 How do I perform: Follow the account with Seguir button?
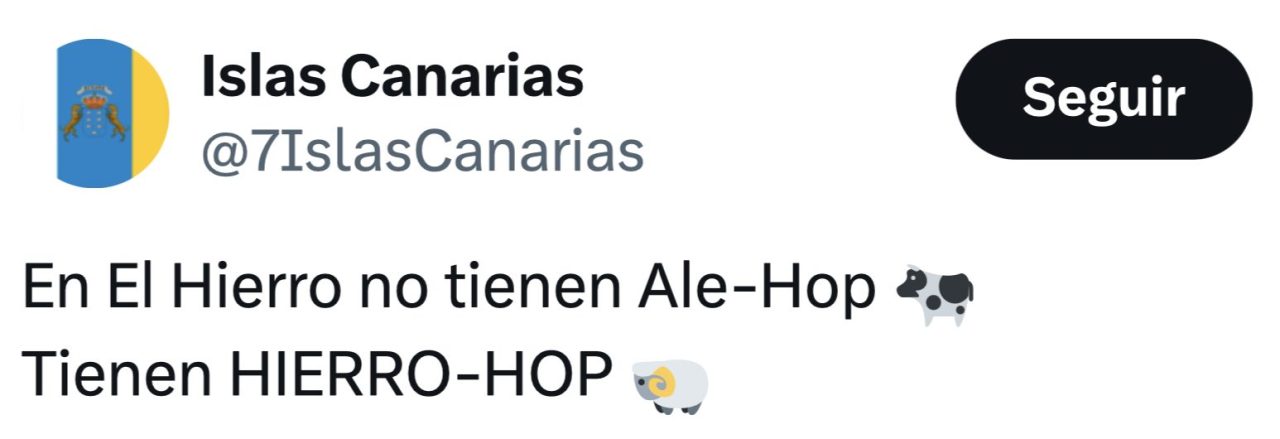(1104, 99)
